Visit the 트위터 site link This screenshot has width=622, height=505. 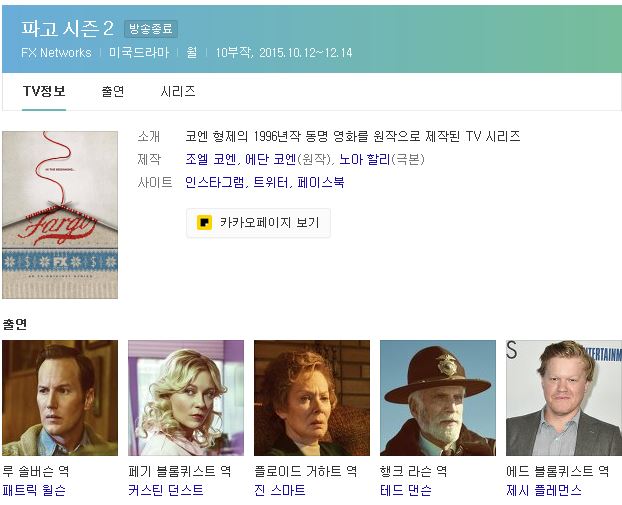click(x=271, y=182)
